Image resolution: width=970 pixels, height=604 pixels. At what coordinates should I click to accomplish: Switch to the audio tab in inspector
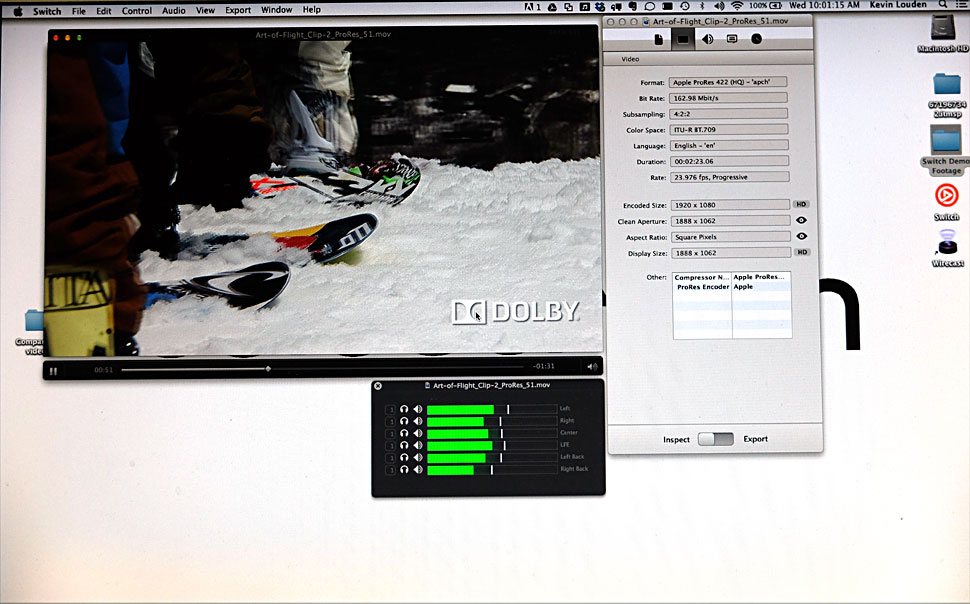point(707,39)
